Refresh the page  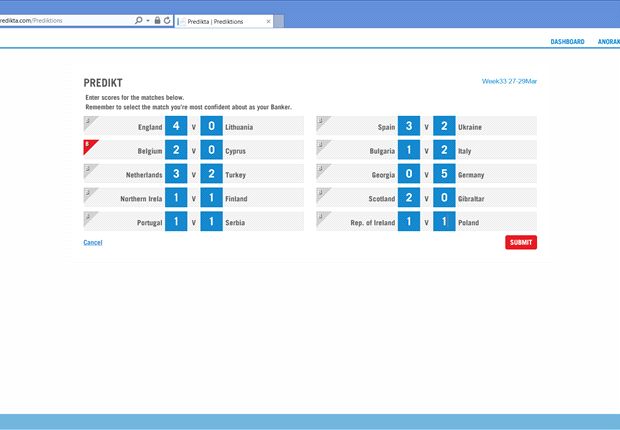167,20
